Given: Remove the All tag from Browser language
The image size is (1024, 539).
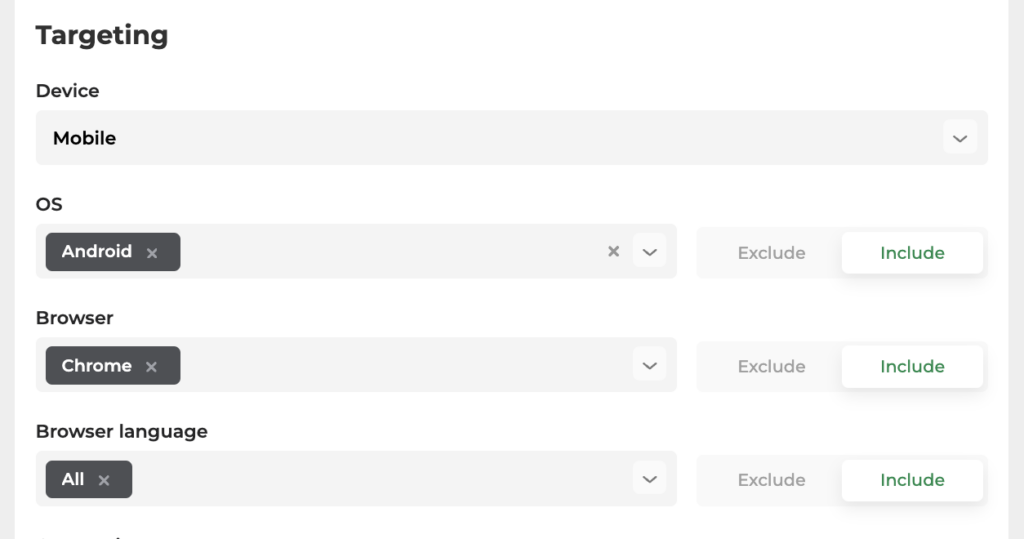Looking at the screenshot, I should (104, 480).
